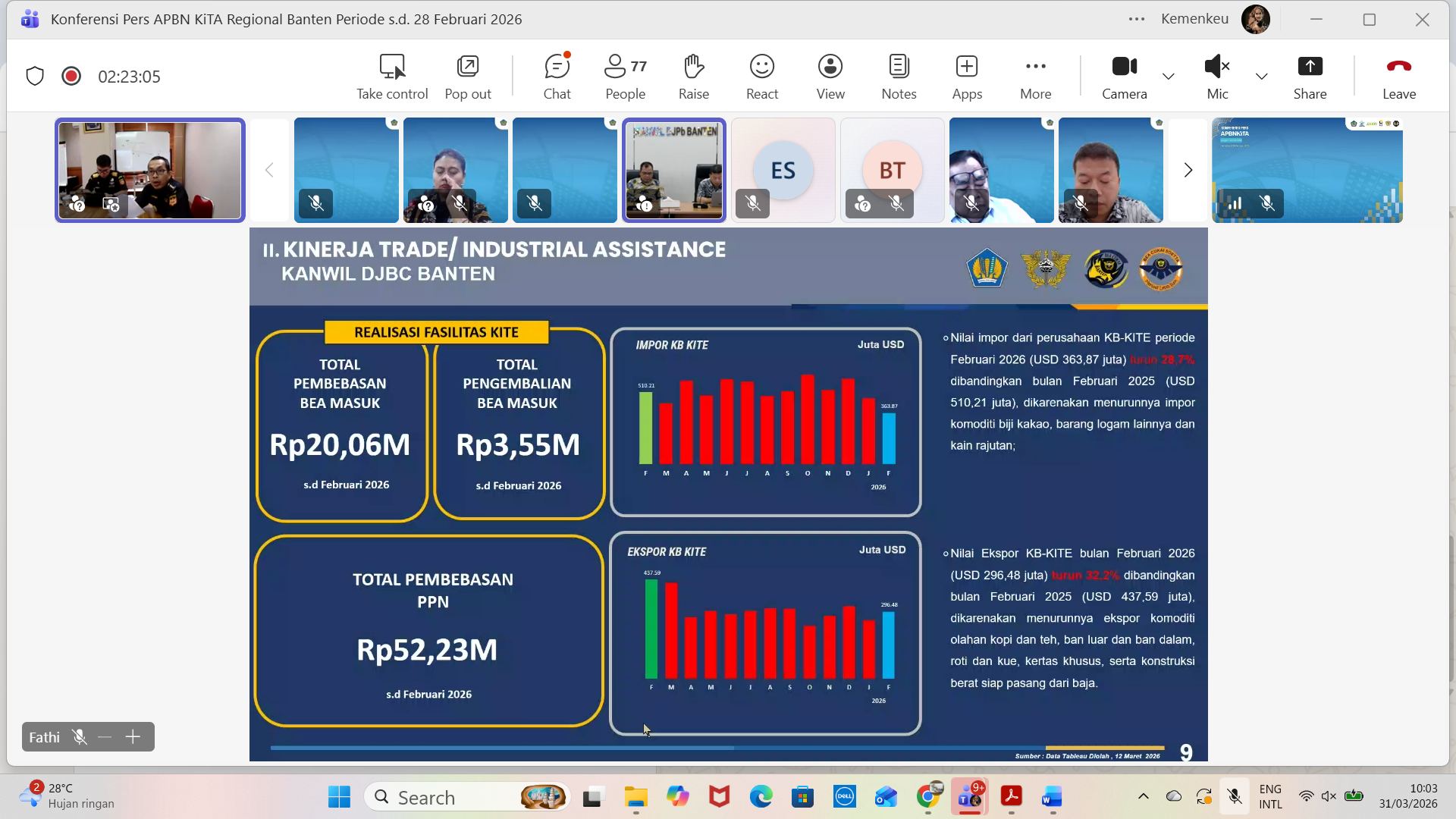Share your screen with Share button
This screenshot has width=1456, height=819.
[1310, 77]
